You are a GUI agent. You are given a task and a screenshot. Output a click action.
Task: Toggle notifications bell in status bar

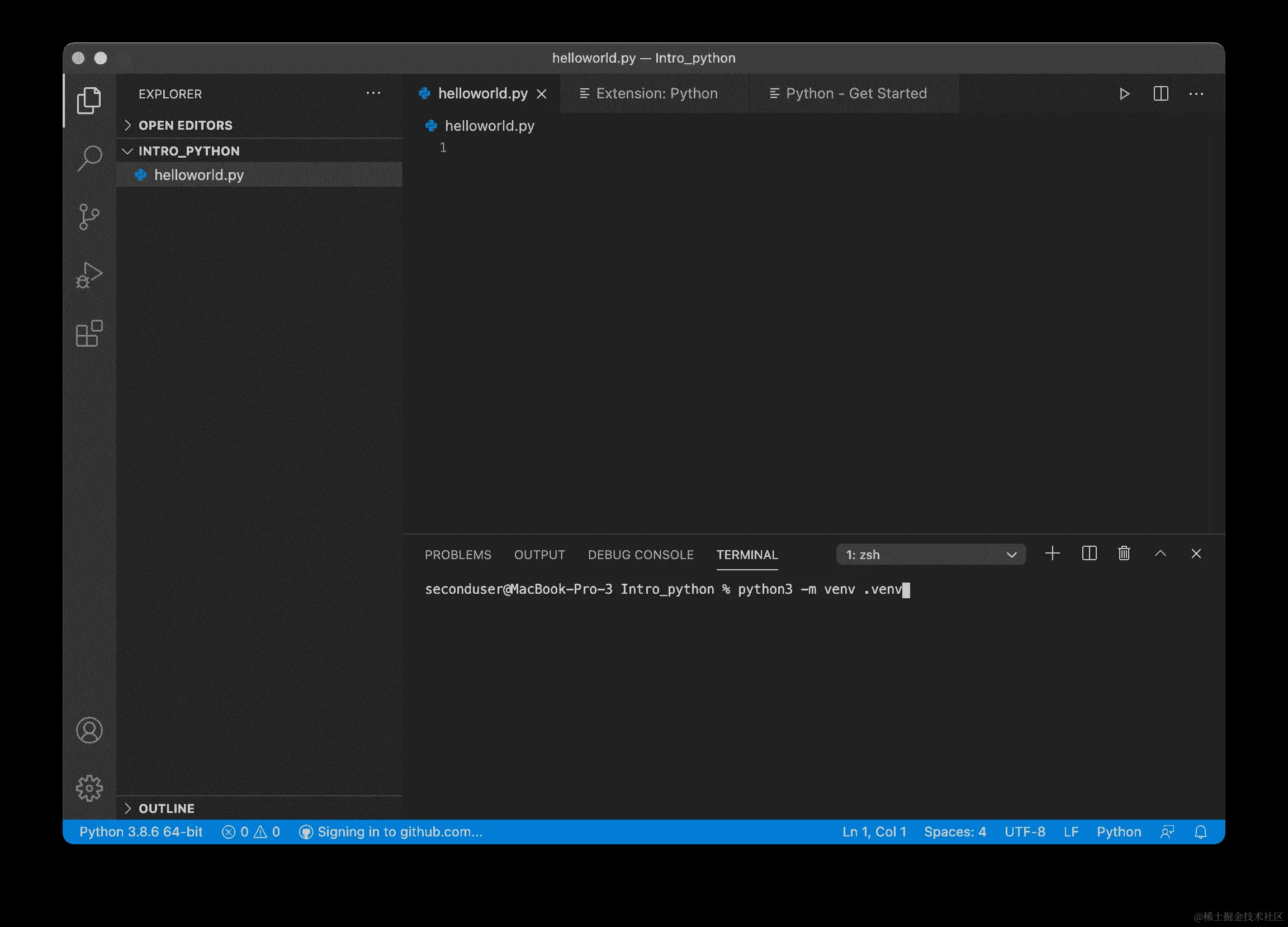point(1201,832)
